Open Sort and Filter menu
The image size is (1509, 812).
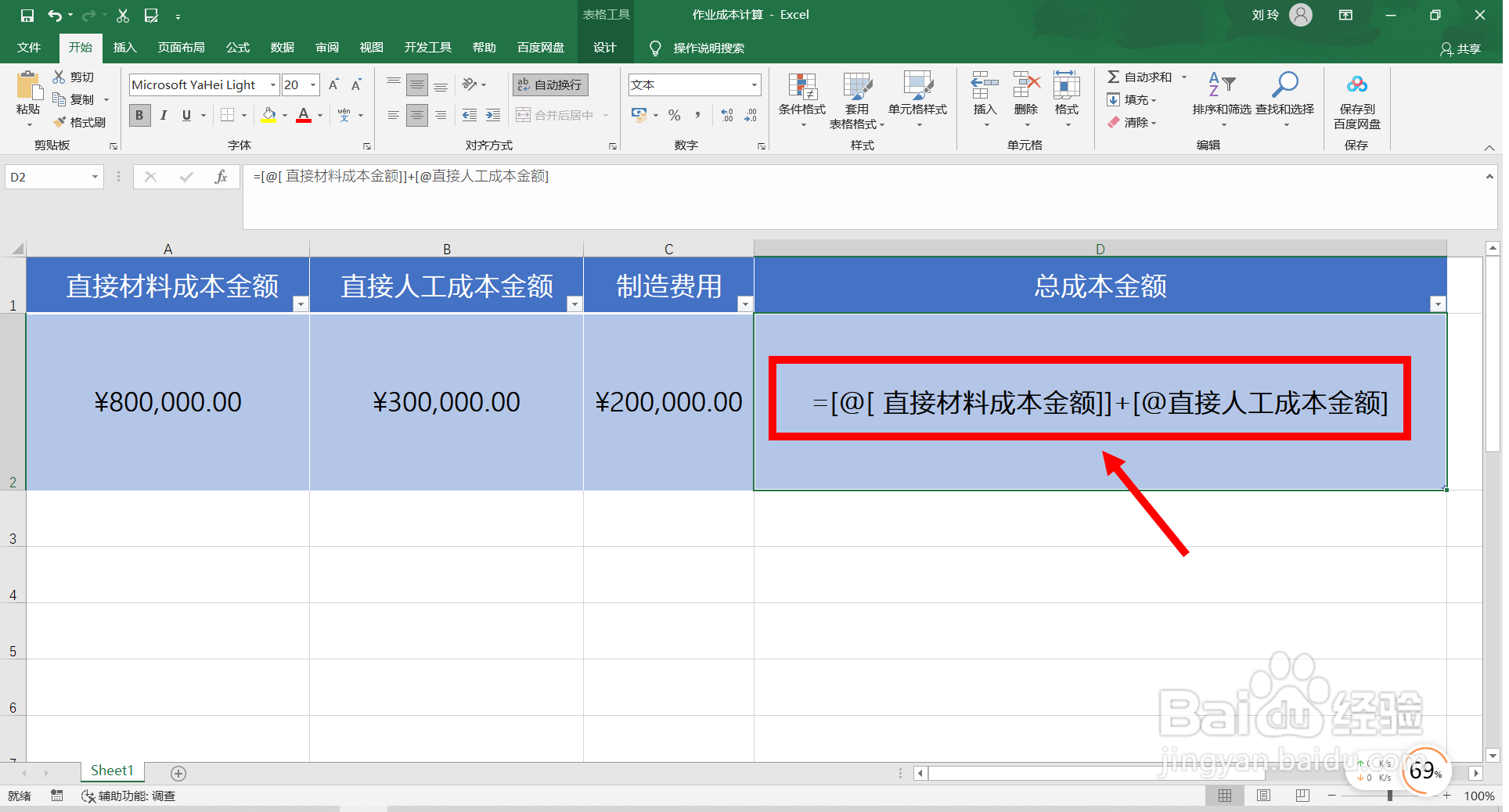point(1222,100)
